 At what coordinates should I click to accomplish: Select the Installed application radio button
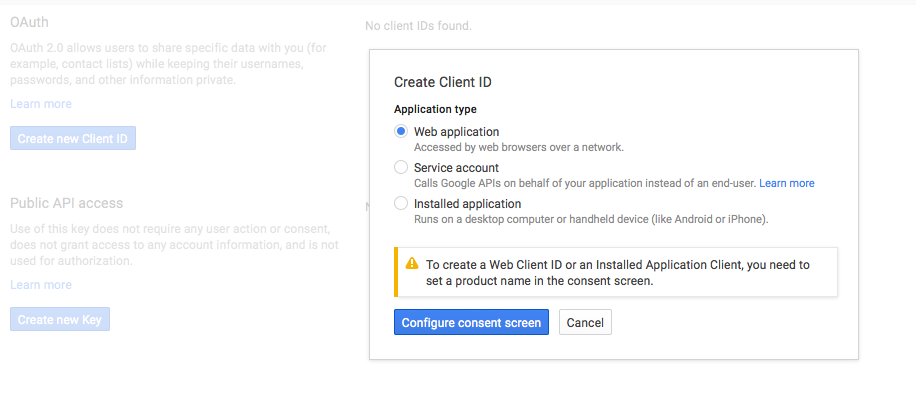point(401,203)
